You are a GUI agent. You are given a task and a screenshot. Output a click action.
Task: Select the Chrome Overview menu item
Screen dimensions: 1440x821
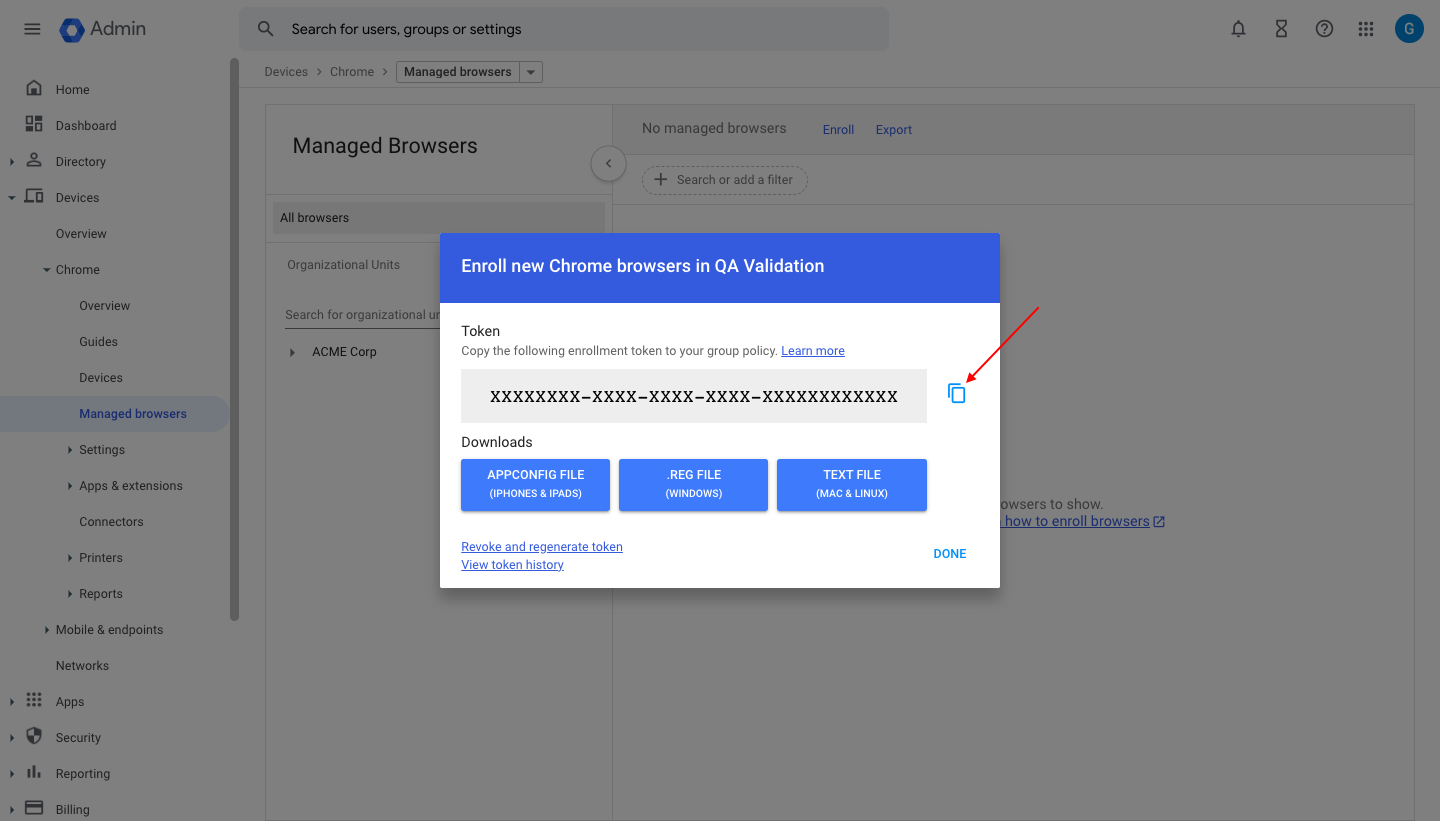(x=105, y=306)
